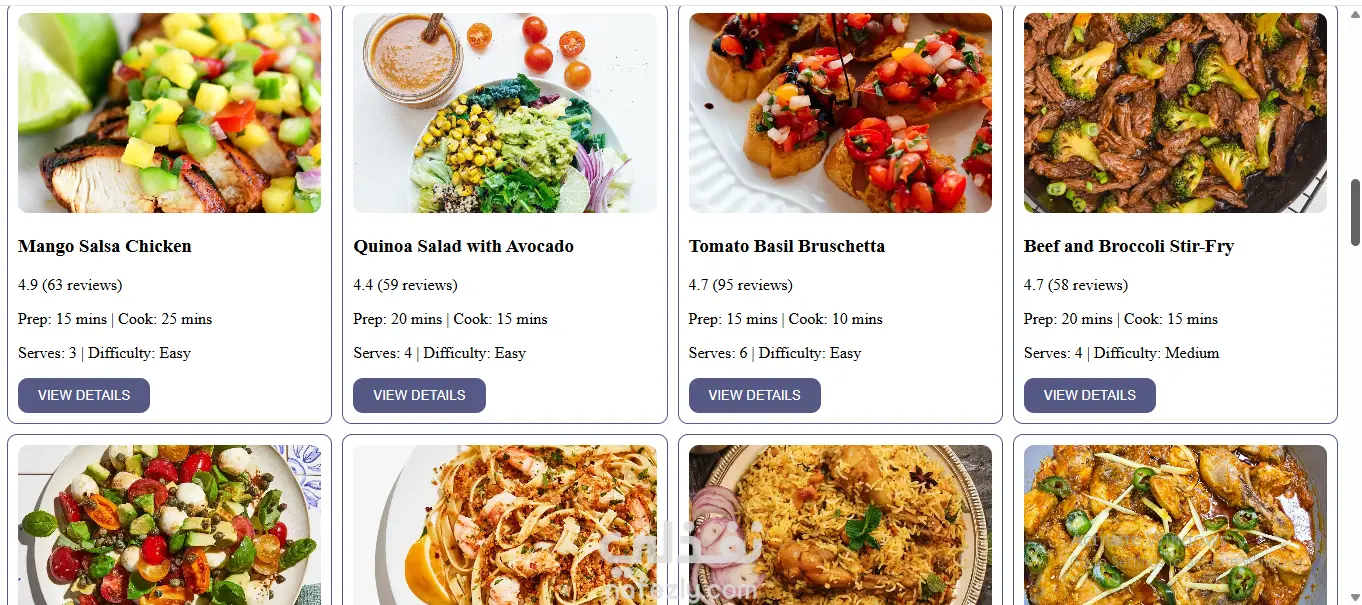
Task: Open the Beef and Broccoli Stir-Fry heading
Action: (x=1129, y=246)
